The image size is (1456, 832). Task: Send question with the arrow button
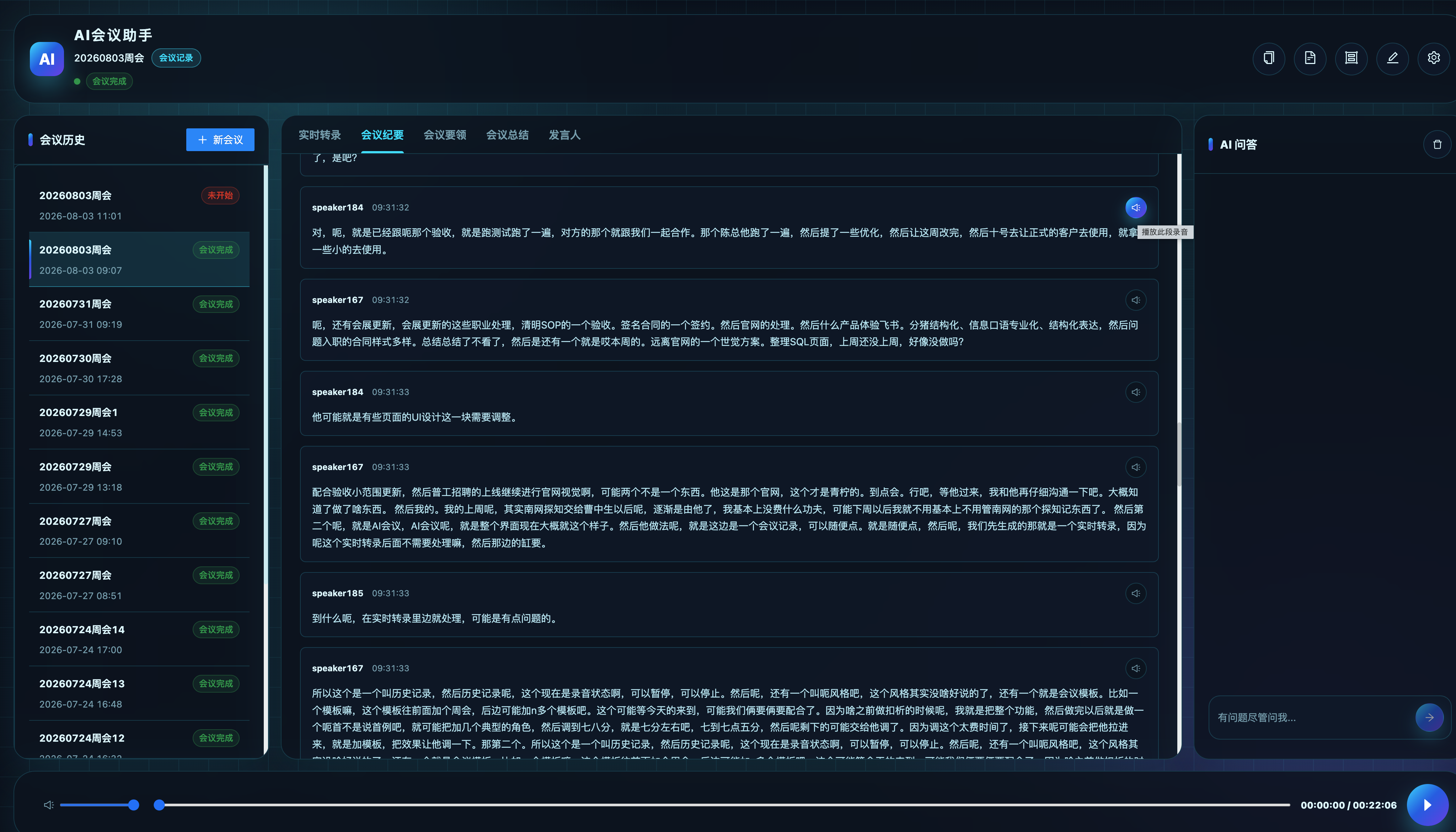click(1429, 717)
